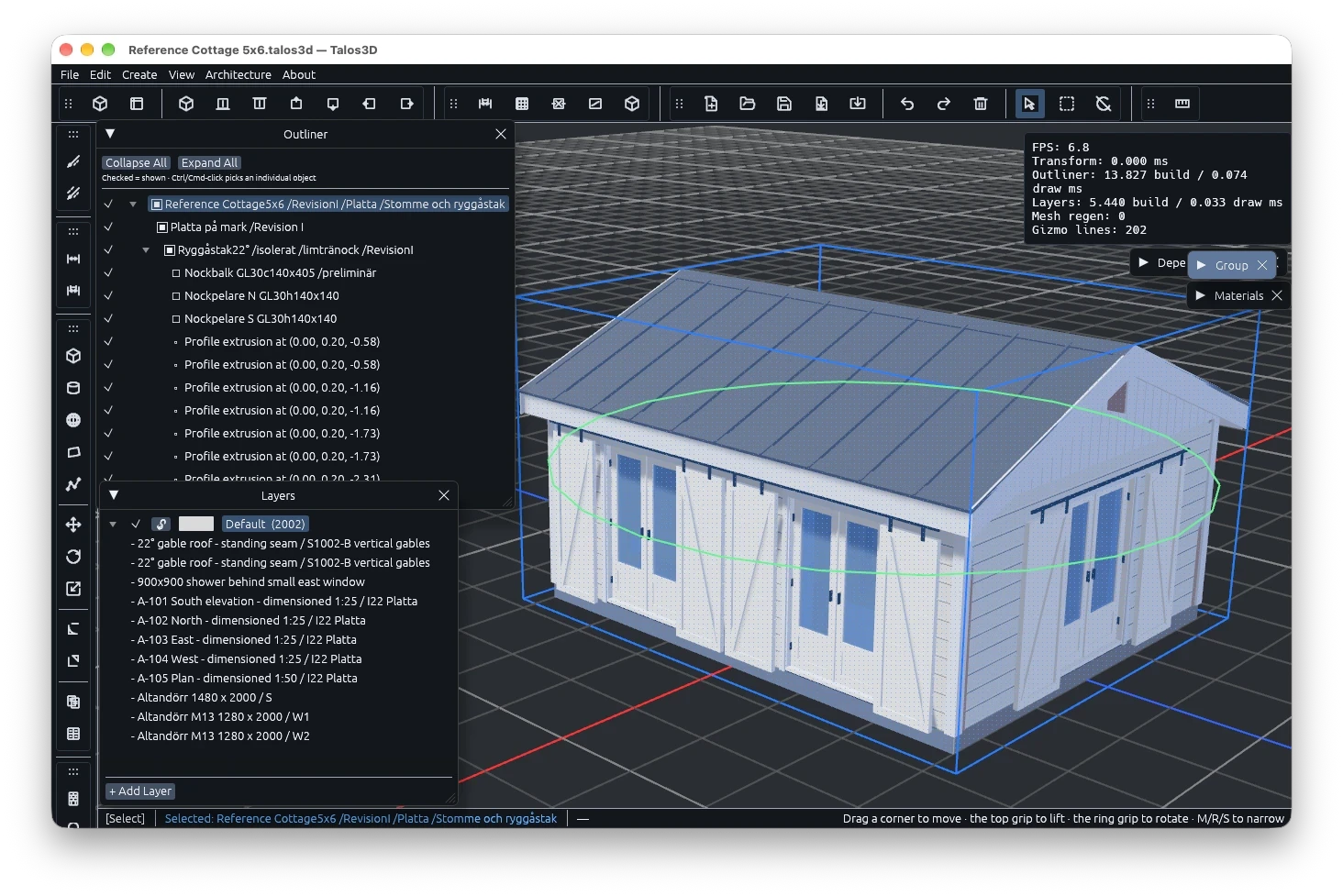
Task: Click the Collapse All button
Action: pyautogui.click(x=136, y=162)
